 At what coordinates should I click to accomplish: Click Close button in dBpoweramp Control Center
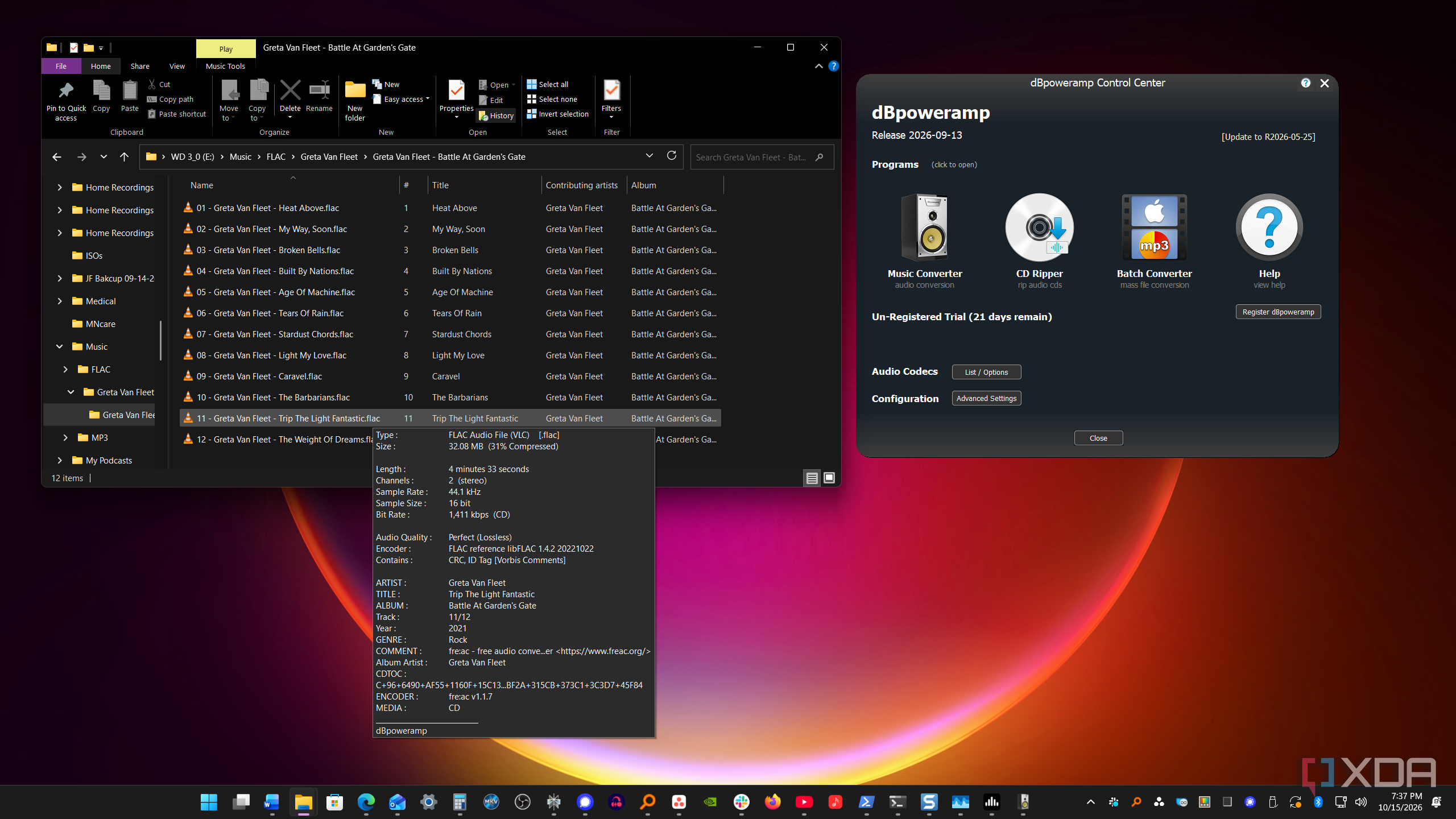pyautogui.click(x=1098, y=438)
